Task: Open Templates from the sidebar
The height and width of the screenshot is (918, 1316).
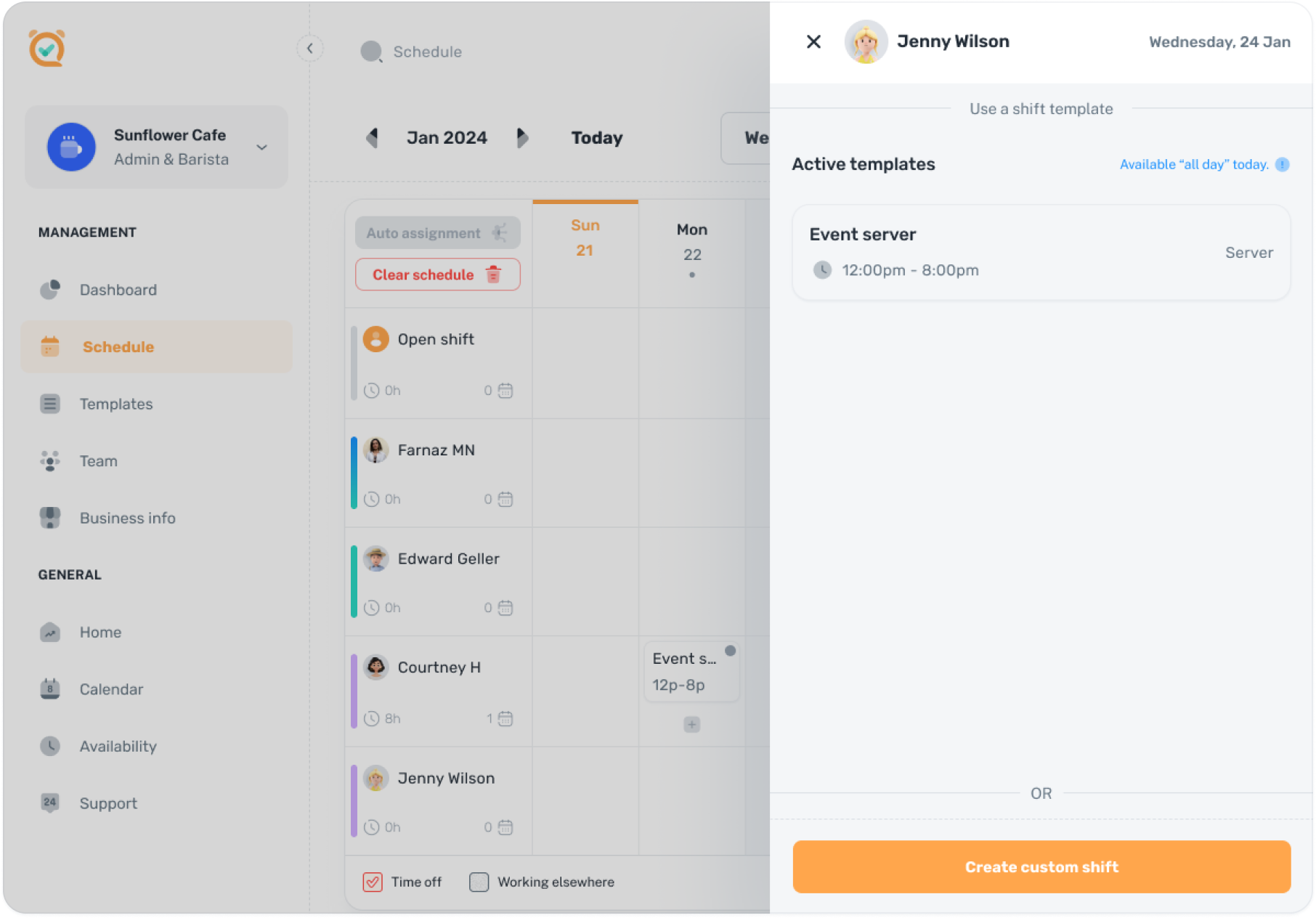Action: (115, 404)
